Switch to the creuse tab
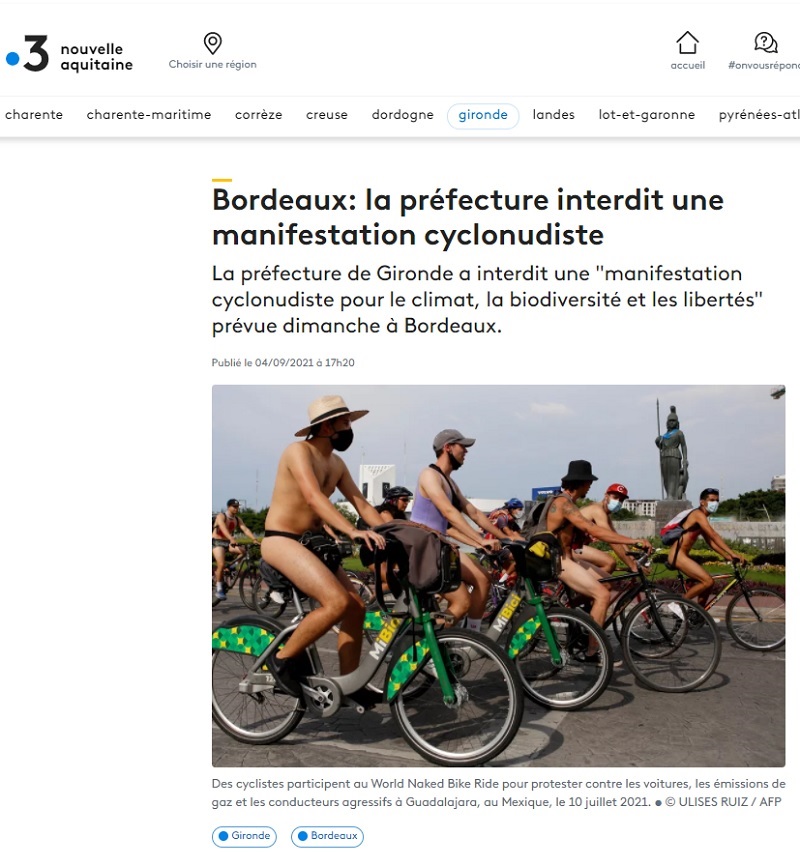800x866 pixels. click(327, 115)
